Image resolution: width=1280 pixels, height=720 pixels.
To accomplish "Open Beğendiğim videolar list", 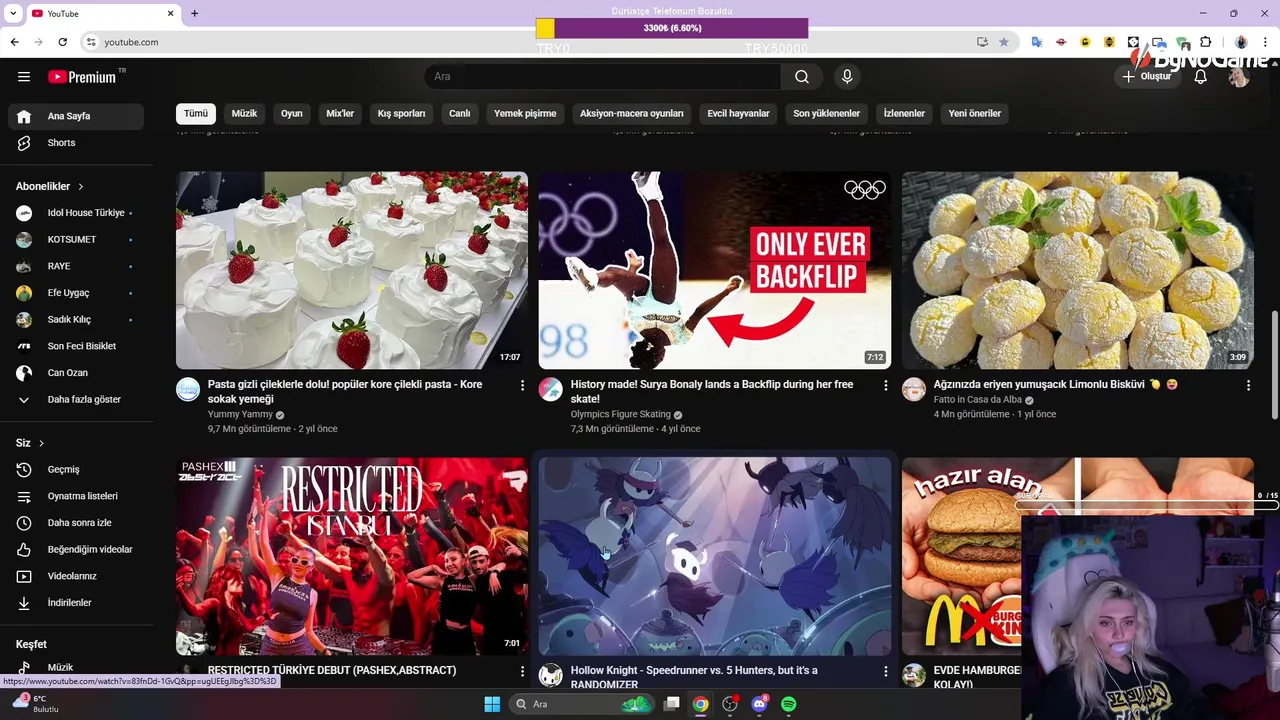I will tap(76, 549).
